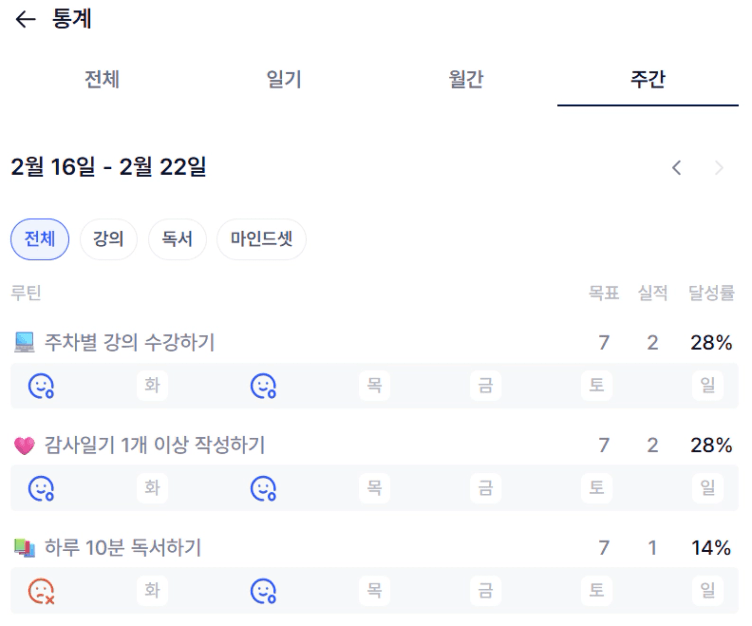Open the 감사일기 1개 이상 작성하기 routine
The height and width of the screenshot is (626, 752).
tap(155, 446)
